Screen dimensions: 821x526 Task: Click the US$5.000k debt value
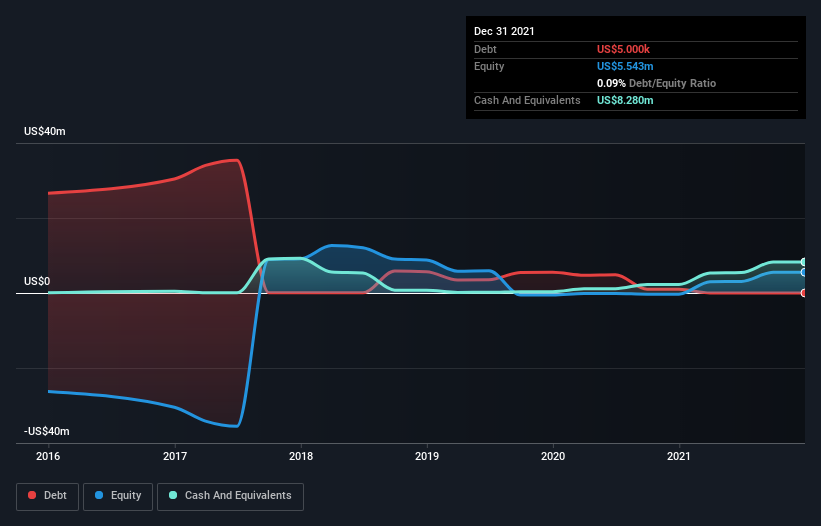pyautogui.click(x=623, y=49)
